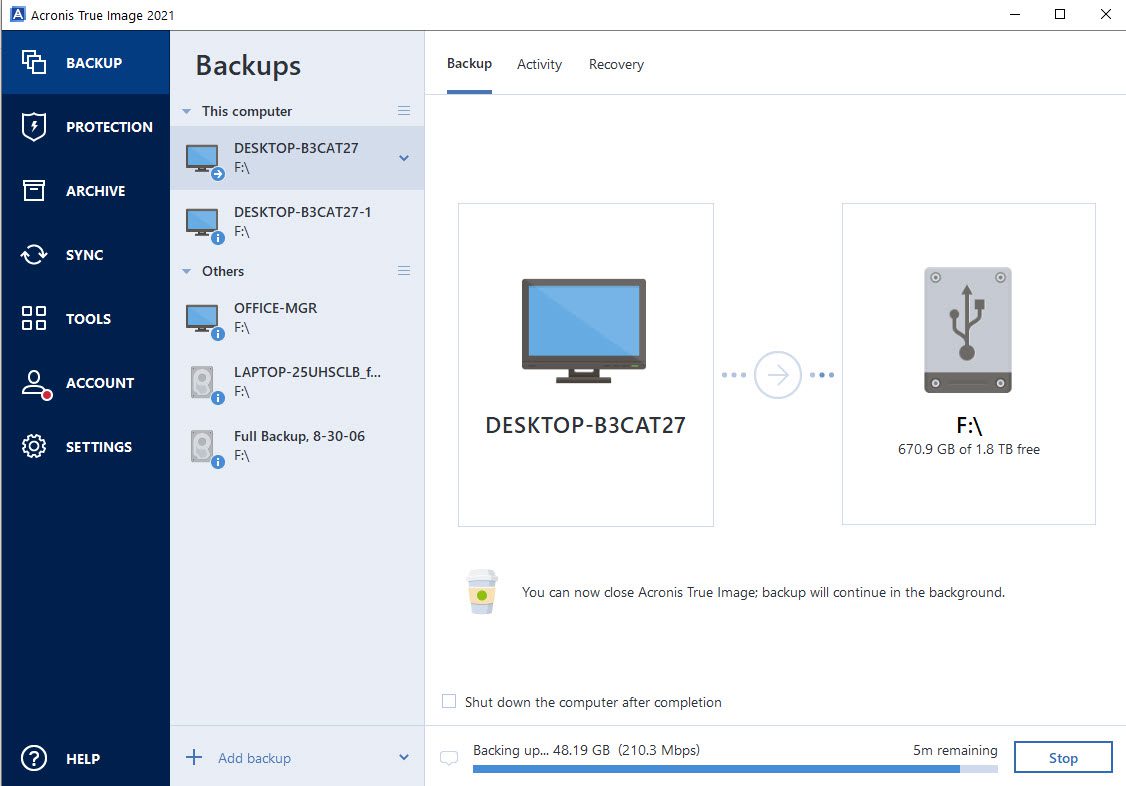Open the Add backup dropdown arrow
The height and width of the screenshot is (786, 1126).
pyautogui.click(x=404, y=757)
